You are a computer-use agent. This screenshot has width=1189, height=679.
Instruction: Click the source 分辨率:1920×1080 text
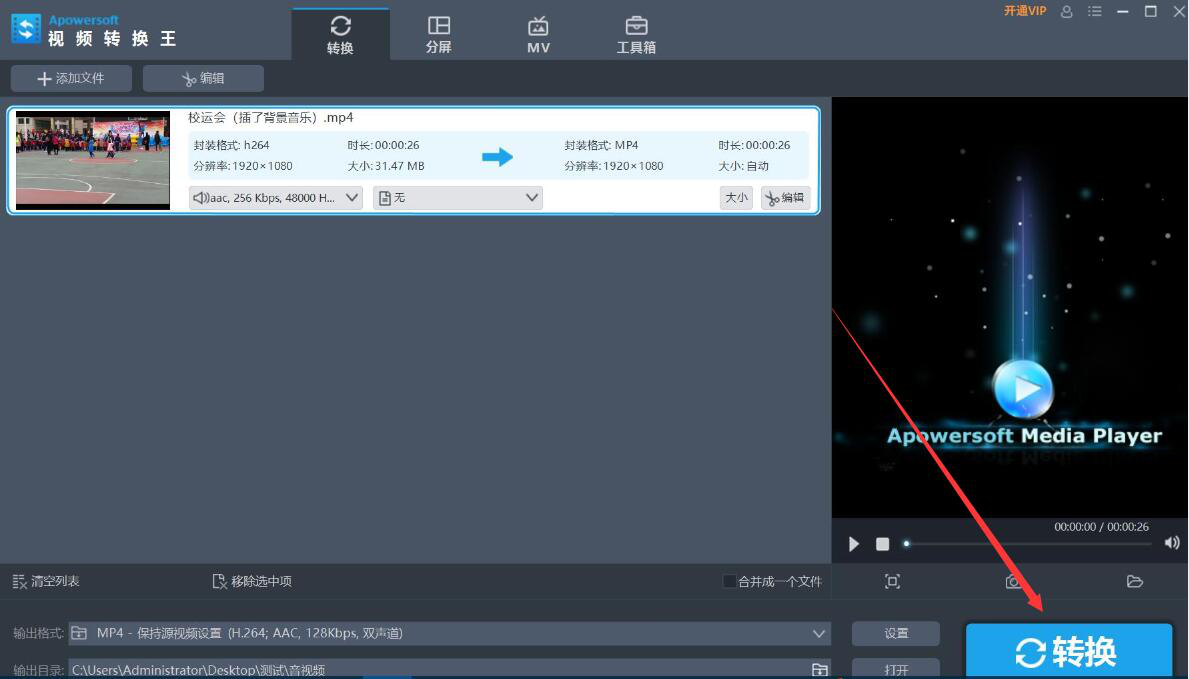click(243, 166)
